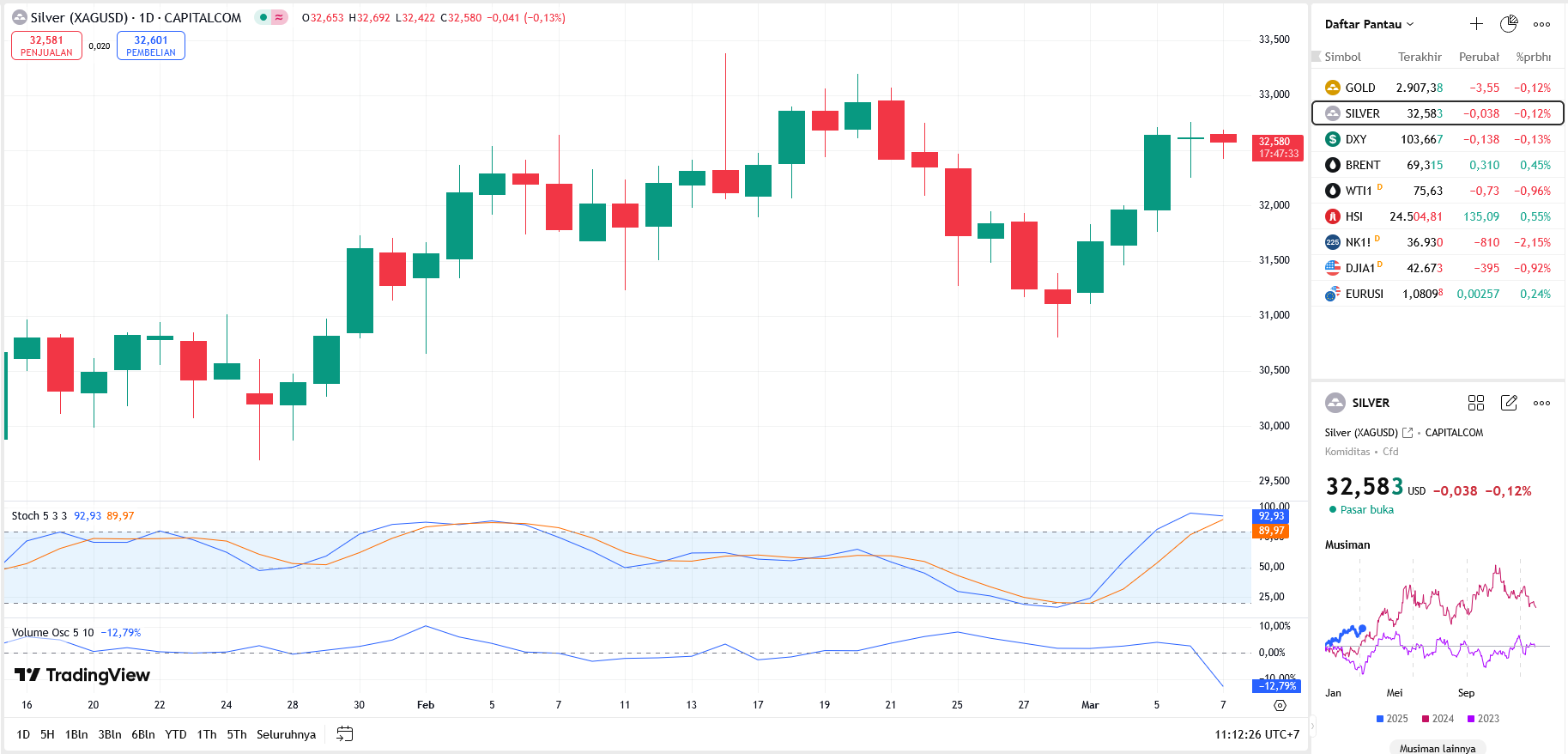Open the note editor for SILVER
Image resolution: width=1568 pixels, height=754 pixels.
[1509, 403]
